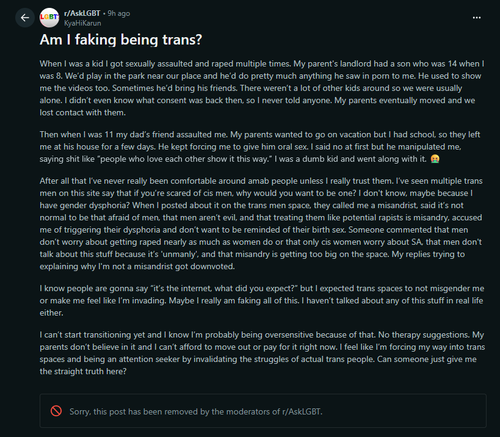This screenshot has width=500, height=437.
Task: Open KyaHiKarun's user profile
Action: coord(82,23)
